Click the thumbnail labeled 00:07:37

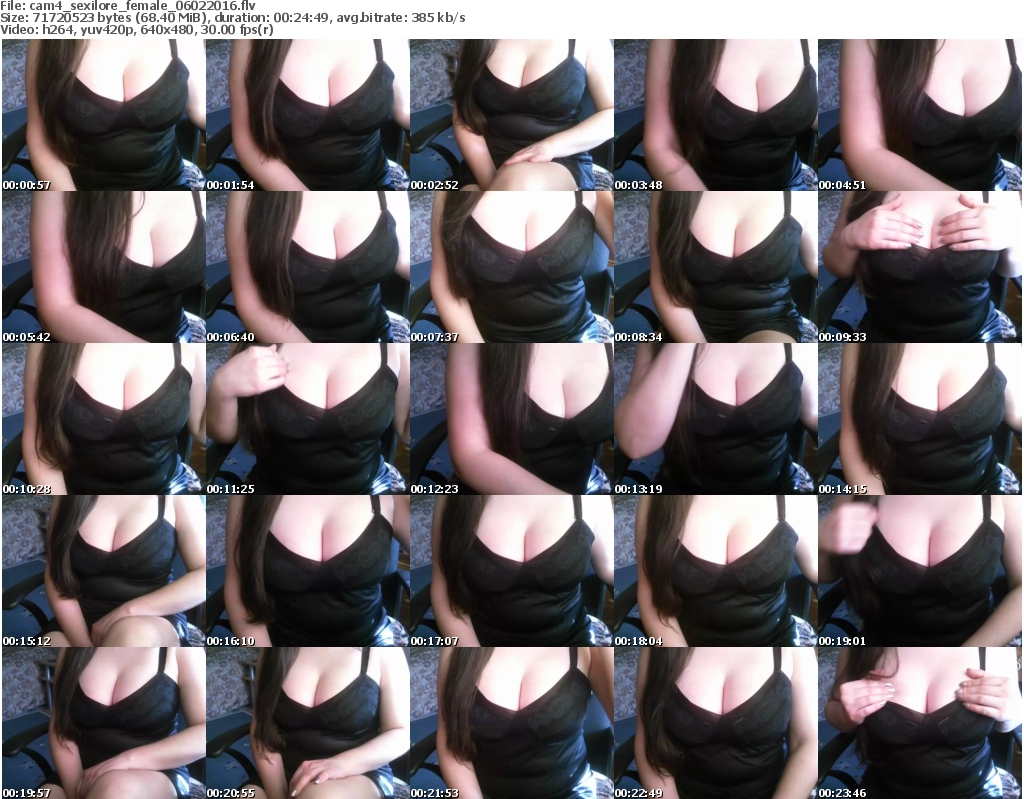[511, 267]
